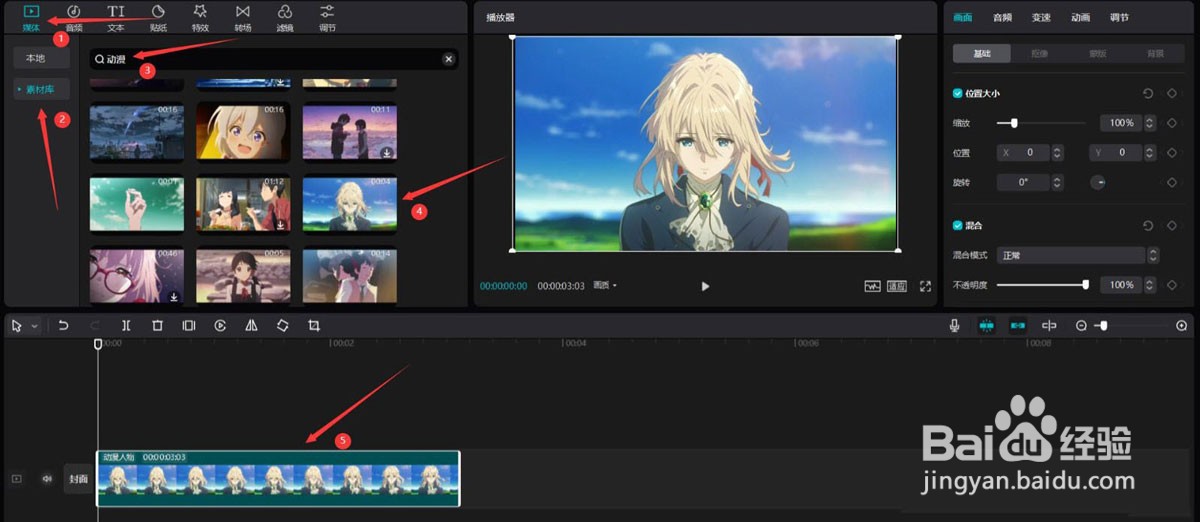Add keyframe for 缩放 scale diamond
This screenshot has height=522, width=1200.
click(x=1171, y=123)
